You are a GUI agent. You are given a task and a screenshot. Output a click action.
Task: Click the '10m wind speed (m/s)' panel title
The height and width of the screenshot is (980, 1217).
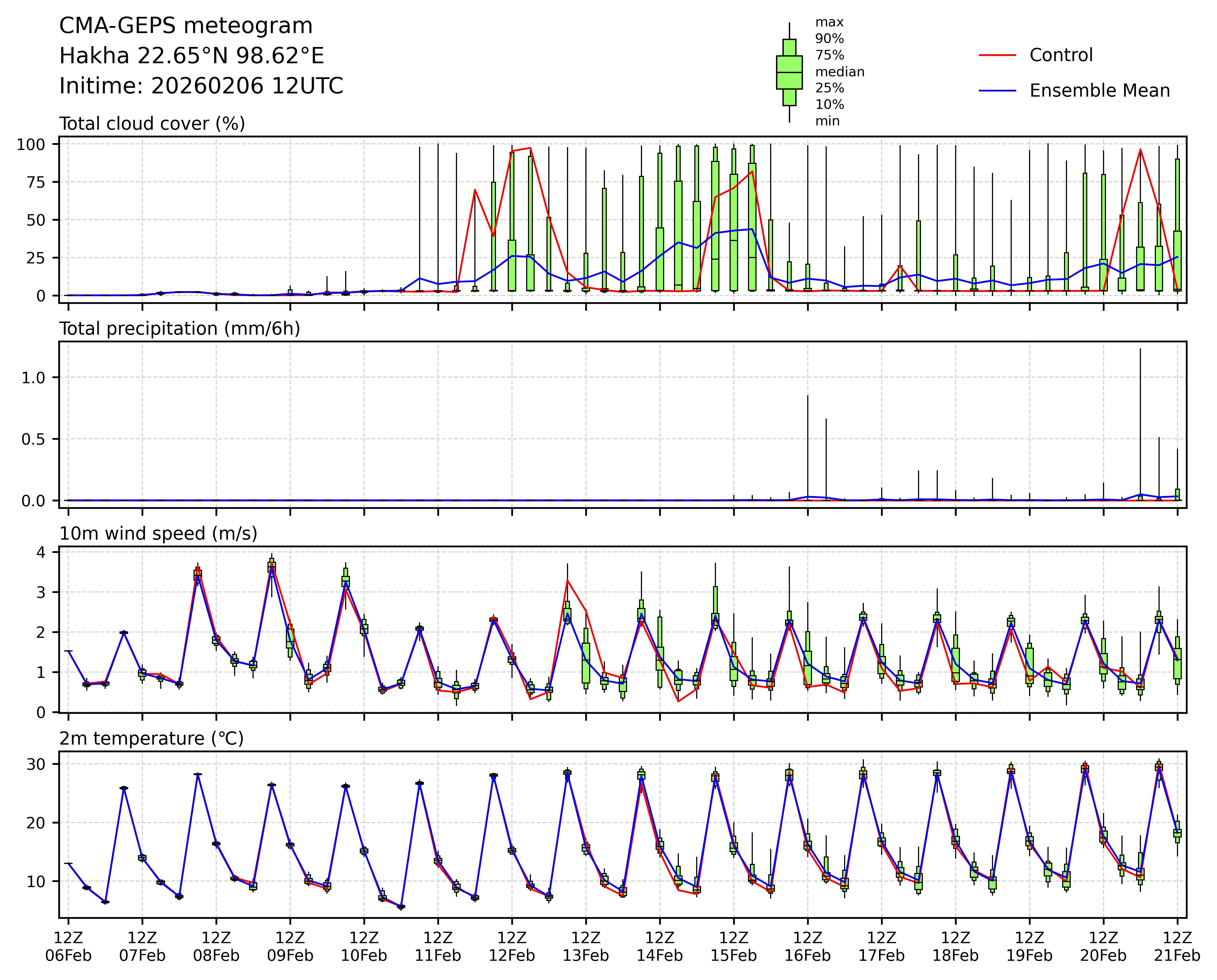point(158,534)
